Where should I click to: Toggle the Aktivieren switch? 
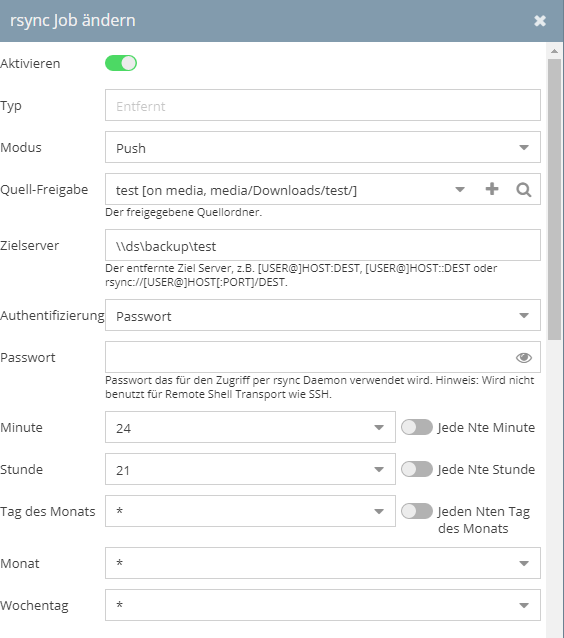tap(121, 63)
